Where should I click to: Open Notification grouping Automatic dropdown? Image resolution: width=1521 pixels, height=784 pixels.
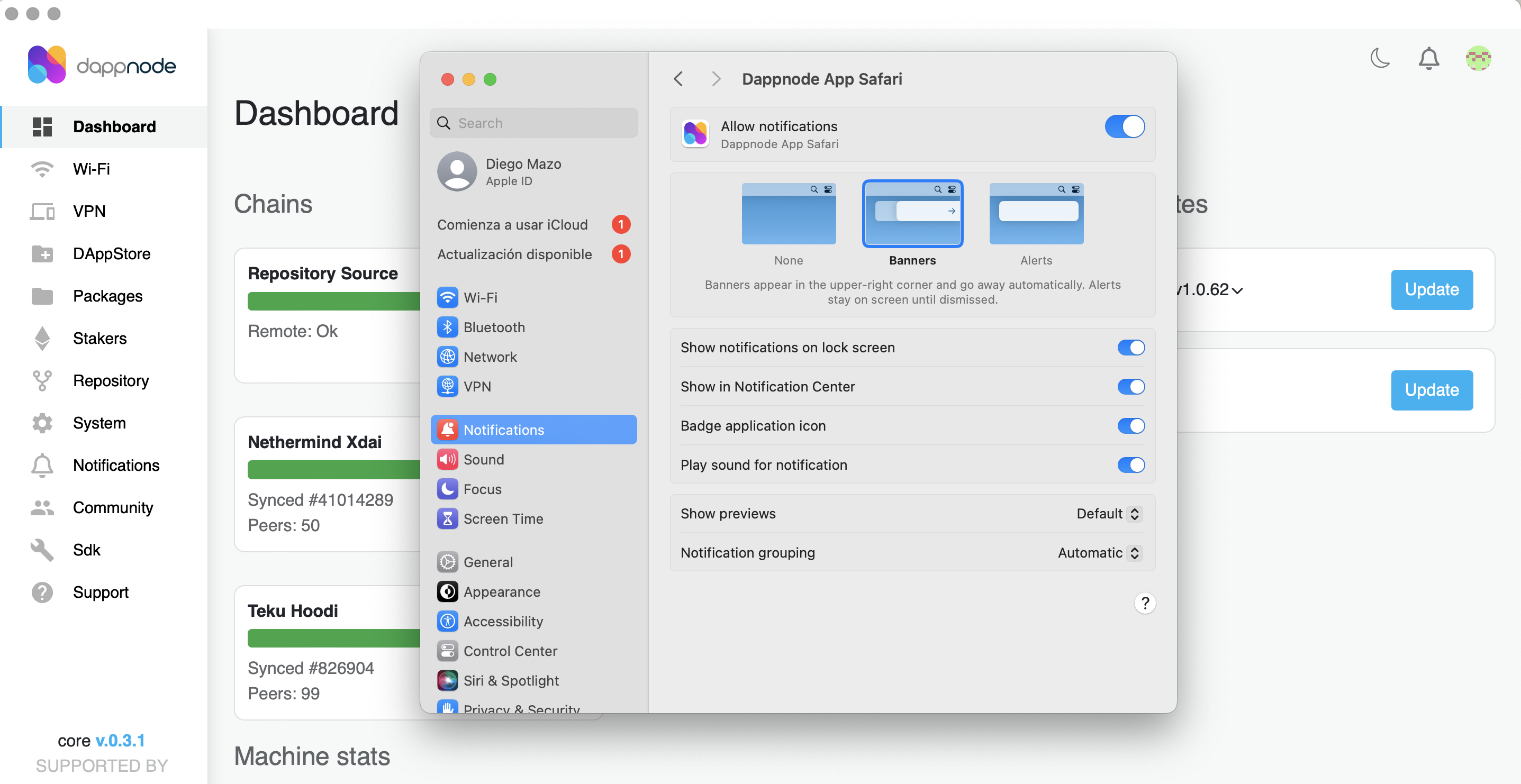pyautogui.click(x=1099, y=553)
